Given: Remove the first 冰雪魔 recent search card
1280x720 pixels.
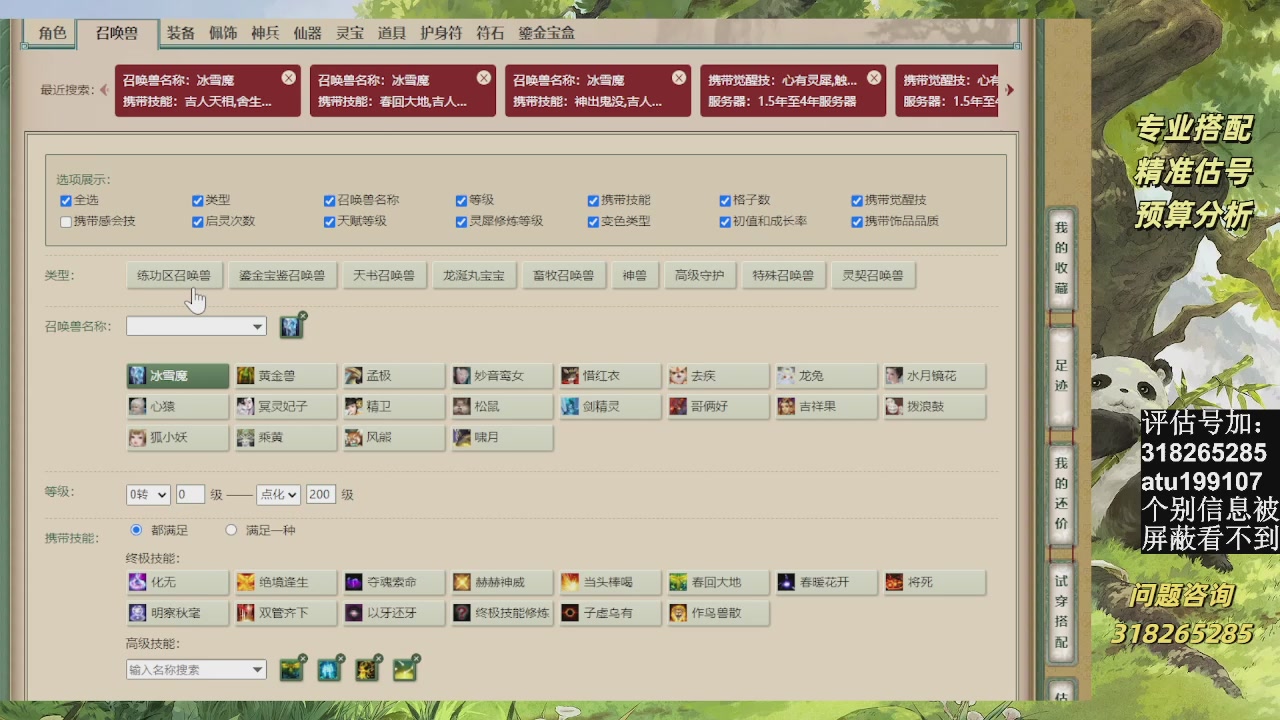Looking at the screenshot, I should pyautogui.click(x=289, y=78).
